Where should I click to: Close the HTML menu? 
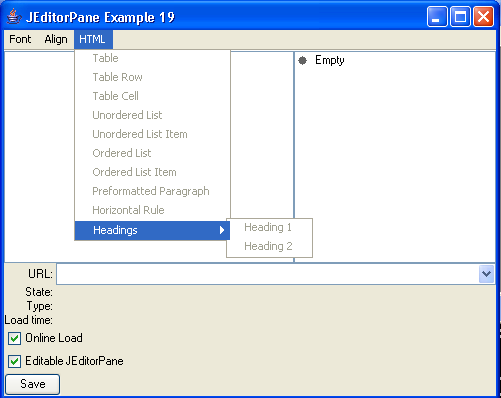pyautogui.click(x=93, y=39)
